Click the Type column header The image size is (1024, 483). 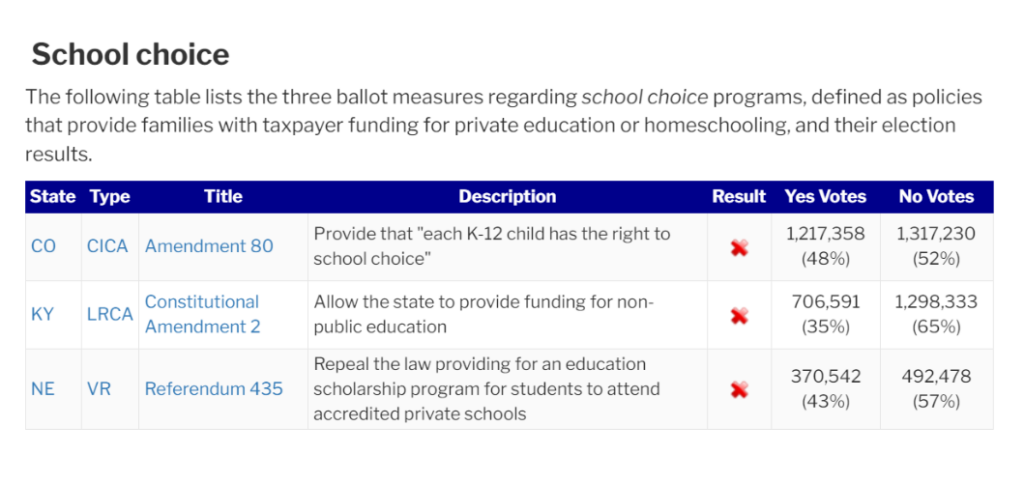110,197
